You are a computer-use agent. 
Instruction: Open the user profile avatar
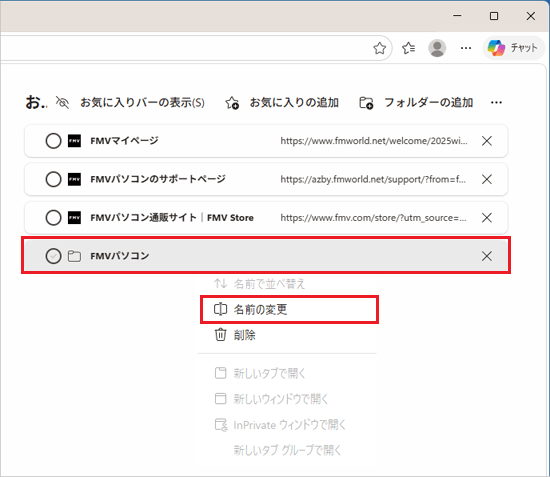point(437,48)
